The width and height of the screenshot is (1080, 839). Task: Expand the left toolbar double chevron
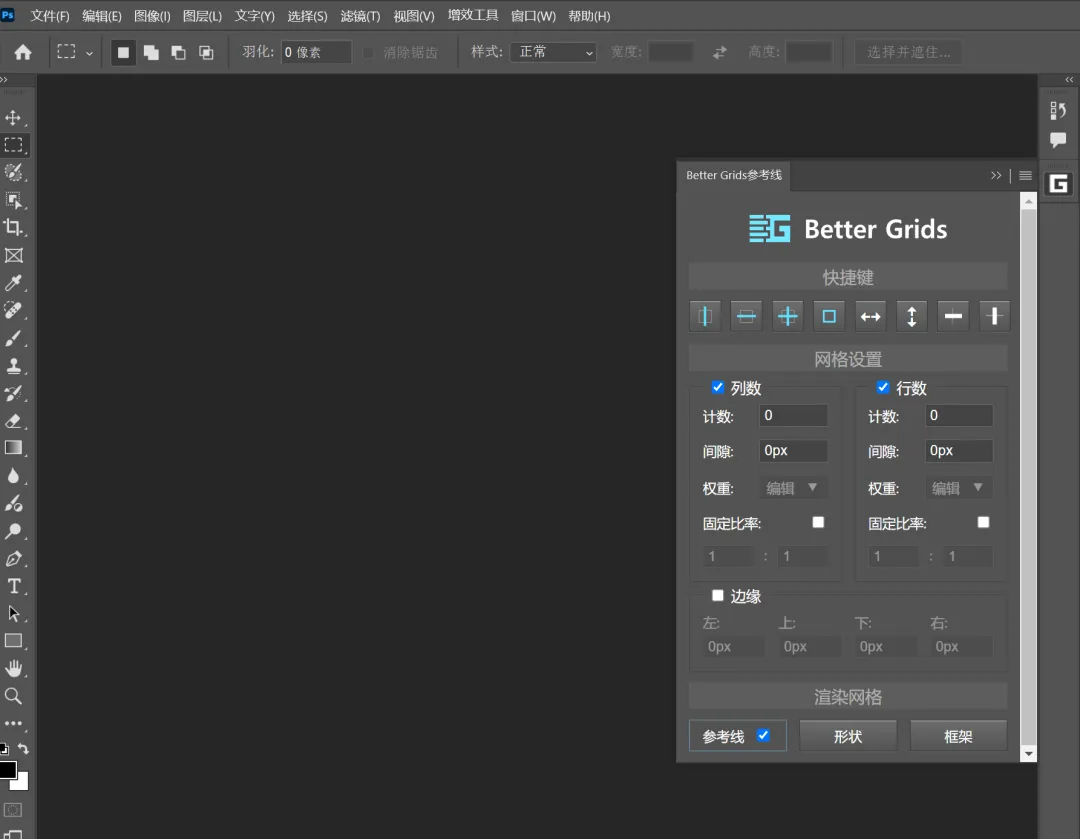[x=4, y=80]
